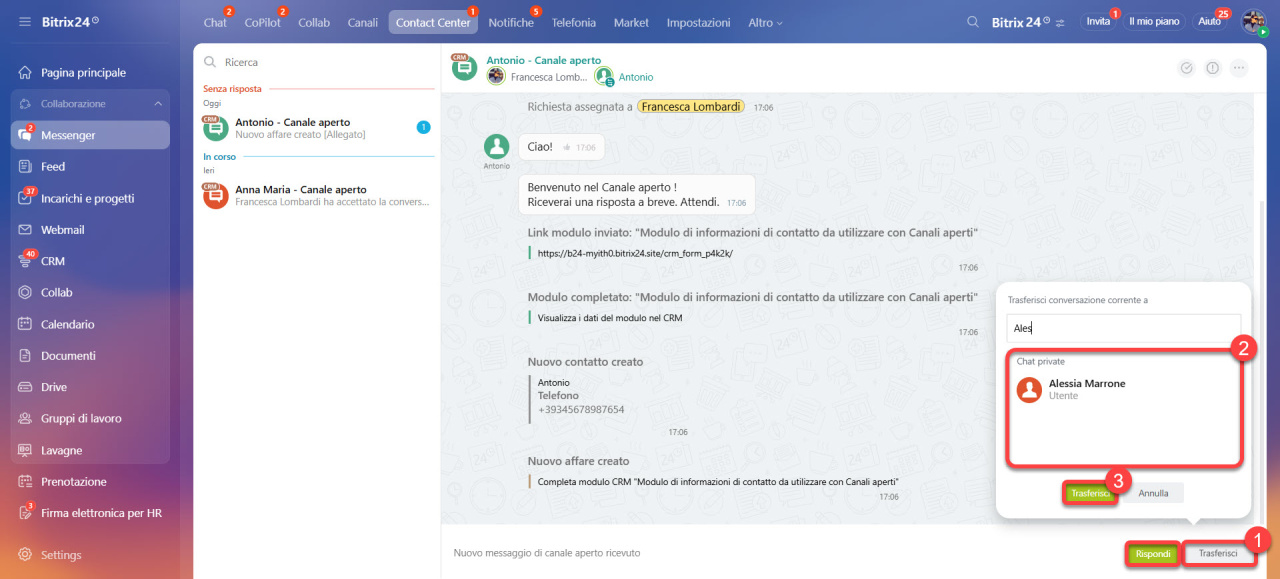Go to Feed in the sidebar

[90, 167]
